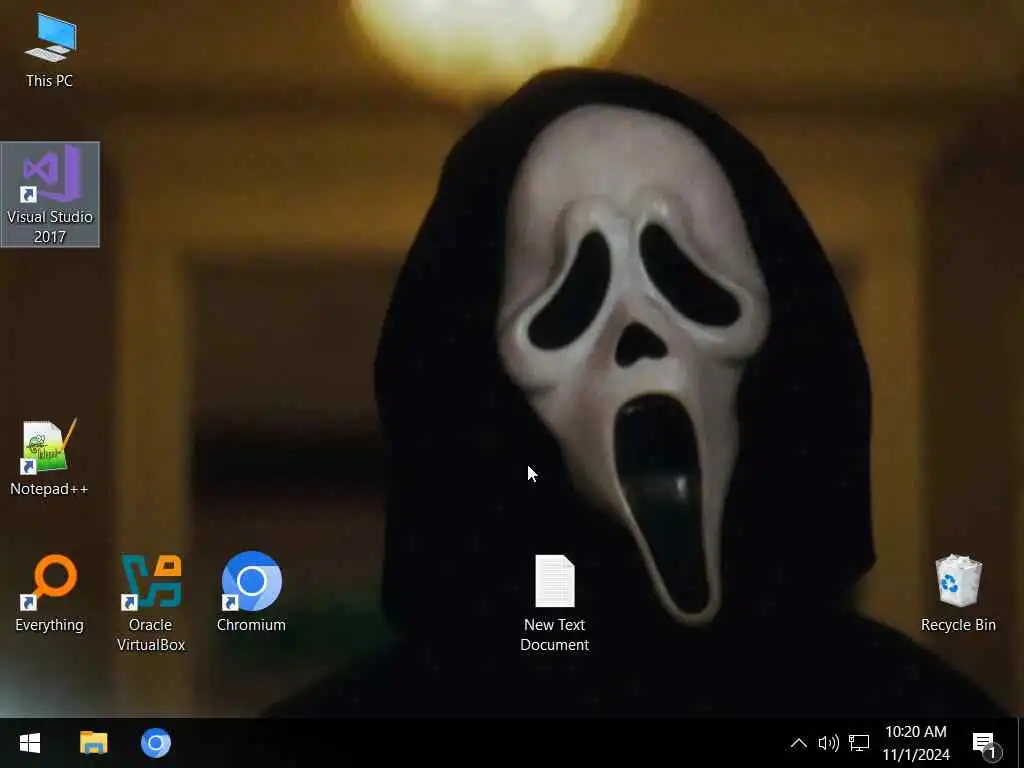This screenshot has width=1024, height=768.
Task: Open the Windows Start menu
Action: [x=30, y=743]
